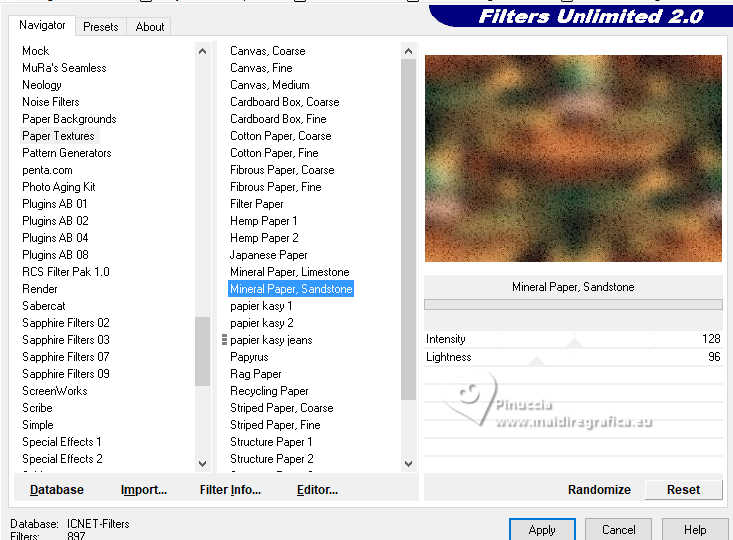
Task: Select the Simple category
Action: (37, 425)
